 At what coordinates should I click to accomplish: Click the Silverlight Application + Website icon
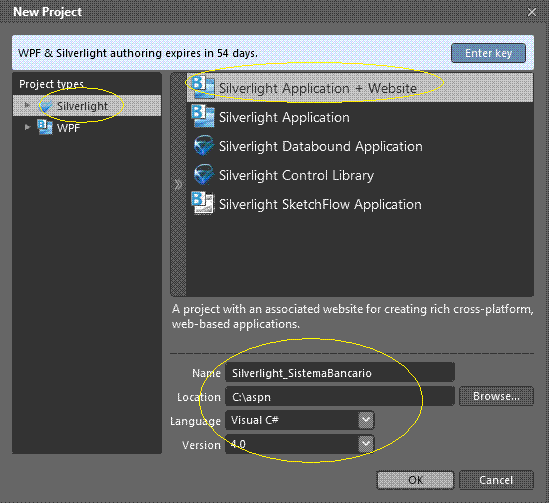click(x=203, y=88)
